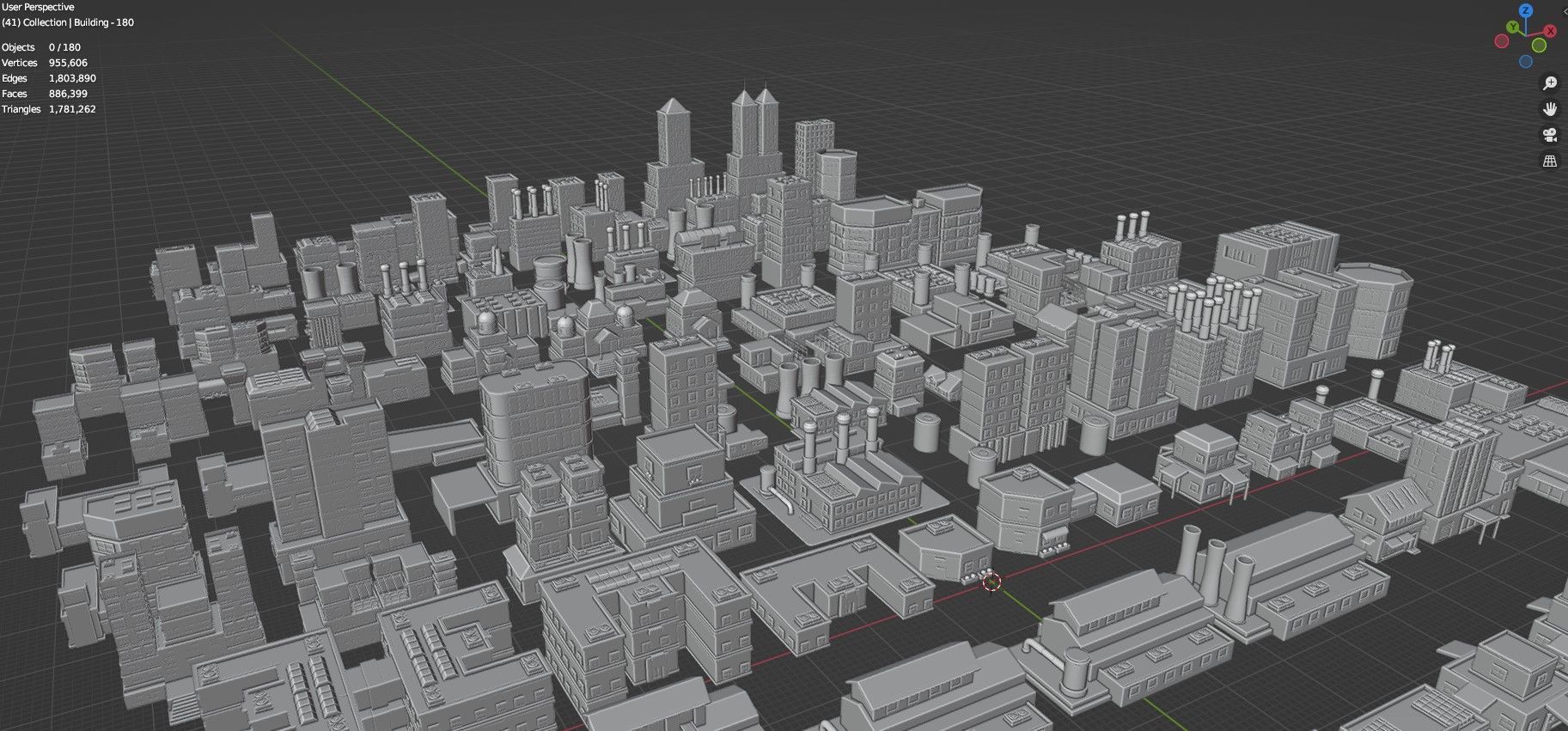Snap view to negative Z gizmo circle
1568x731 pixels.
pyautogui.click(x=1526, y=61)
